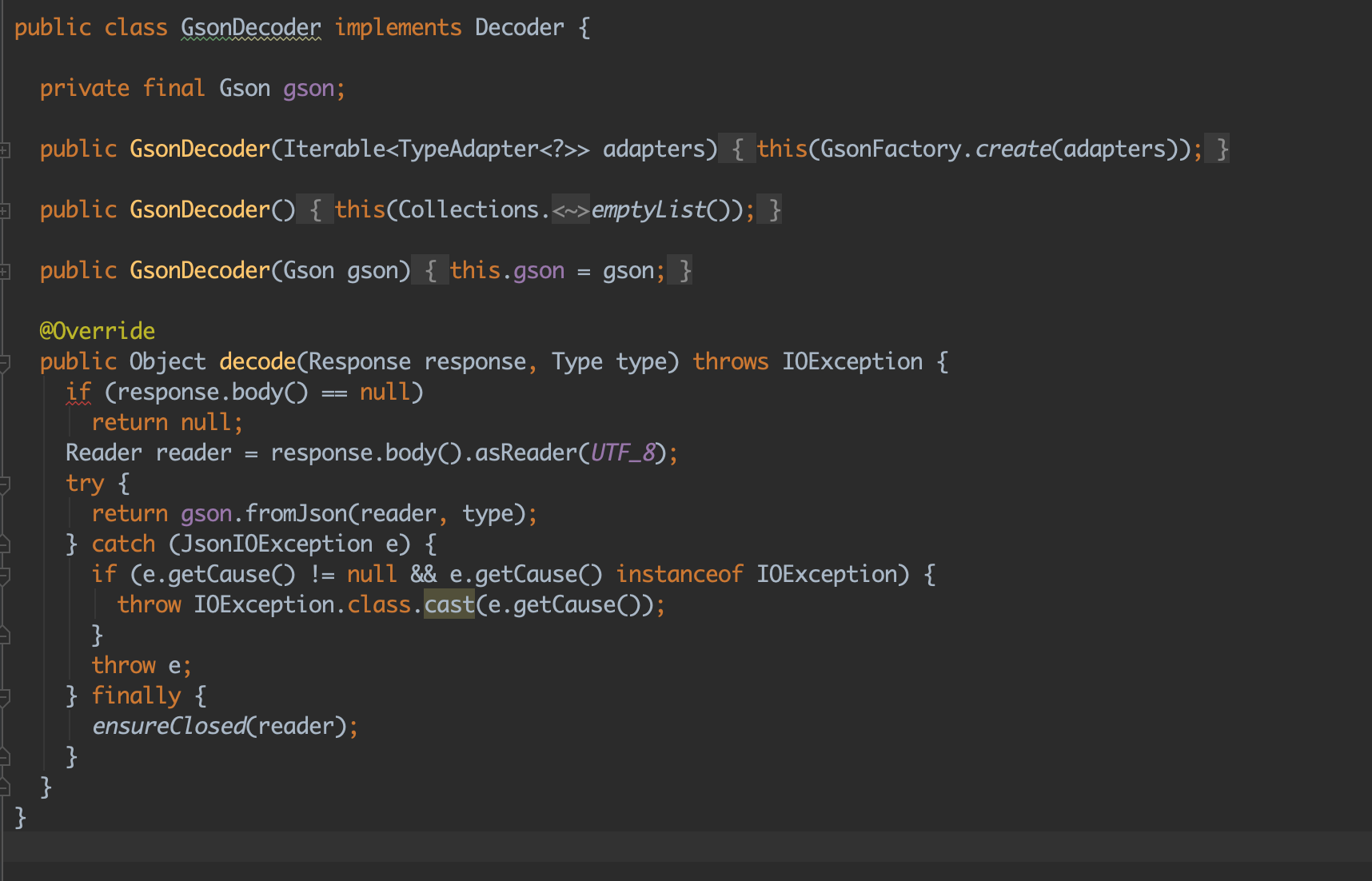The height and width of the screenshot is (881, 1372).
Task: Click the 'Response' parameter type
Action: click(x=360, y=362)
